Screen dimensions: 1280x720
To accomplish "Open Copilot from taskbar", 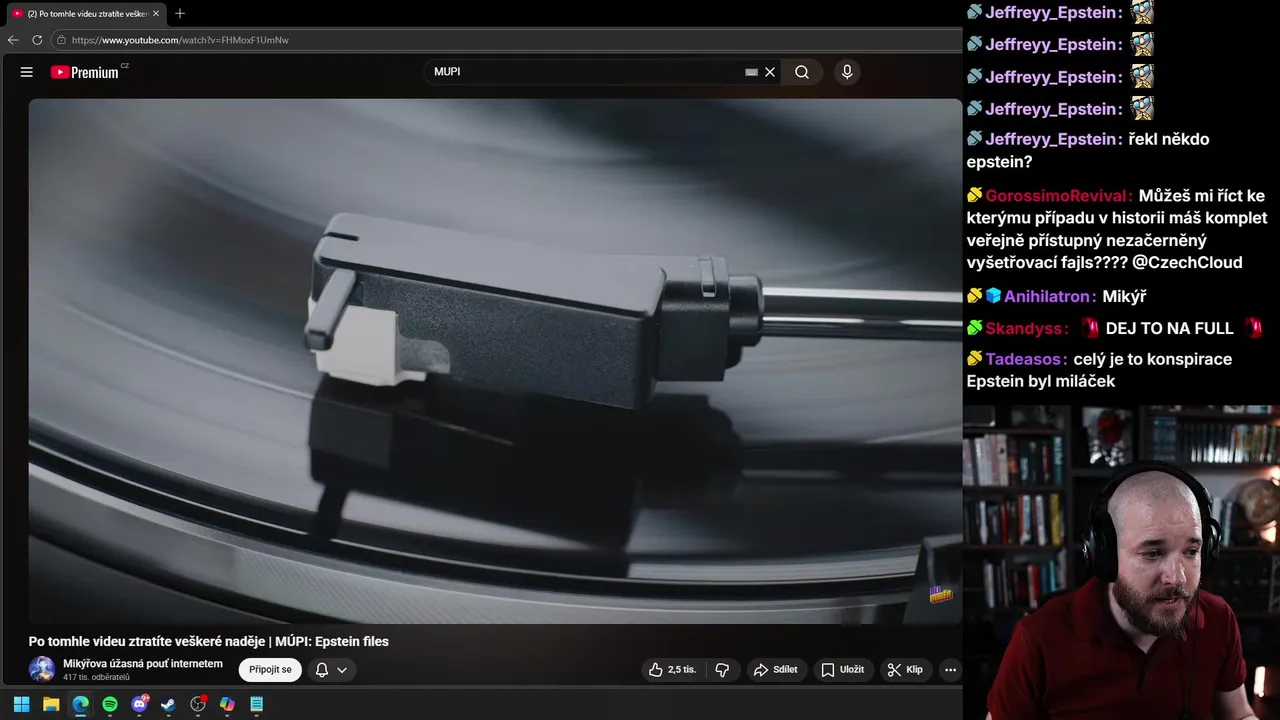I will pyautogui.click(x=227, y=704).
